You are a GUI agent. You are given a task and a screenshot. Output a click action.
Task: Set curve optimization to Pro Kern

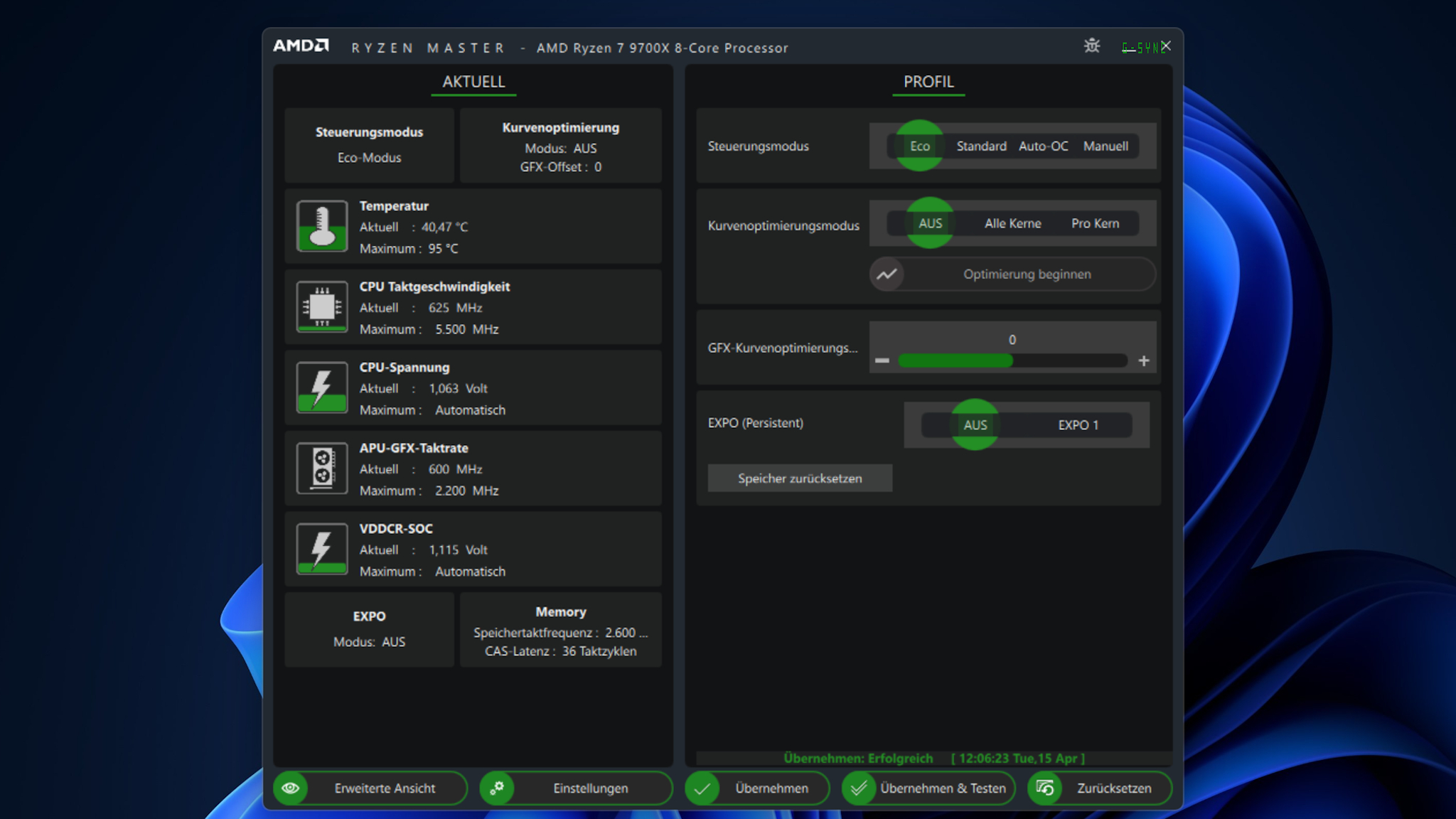click(x=1095, y=223)
